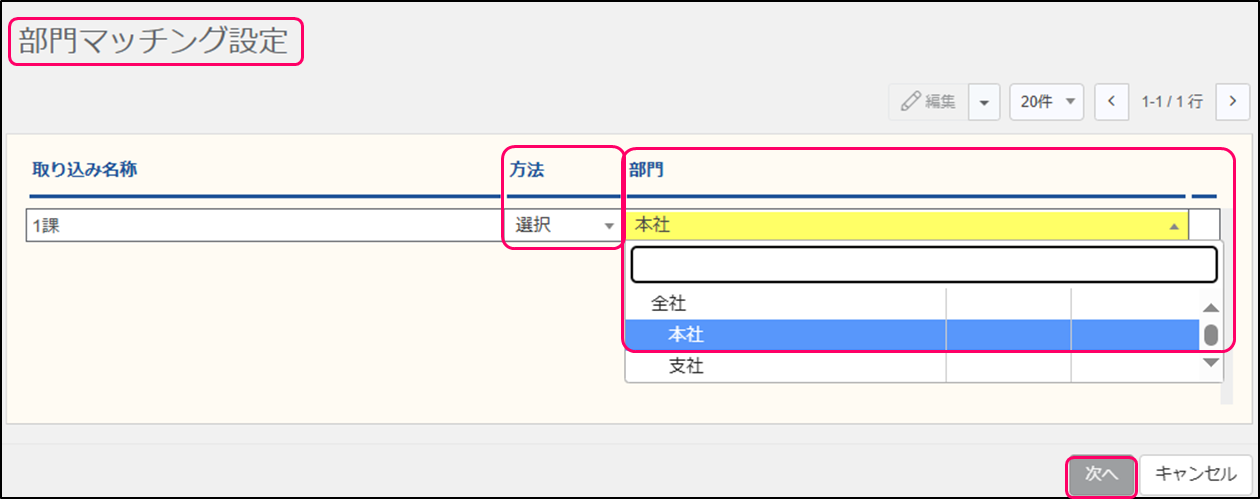Go to previous page with left chevron

pos(1111,101)
